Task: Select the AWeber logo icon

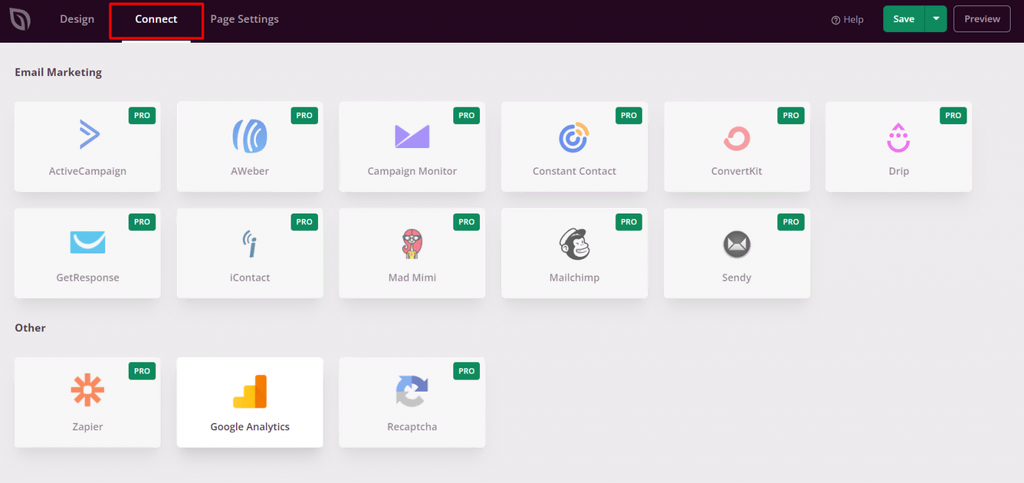Action: 250,136
